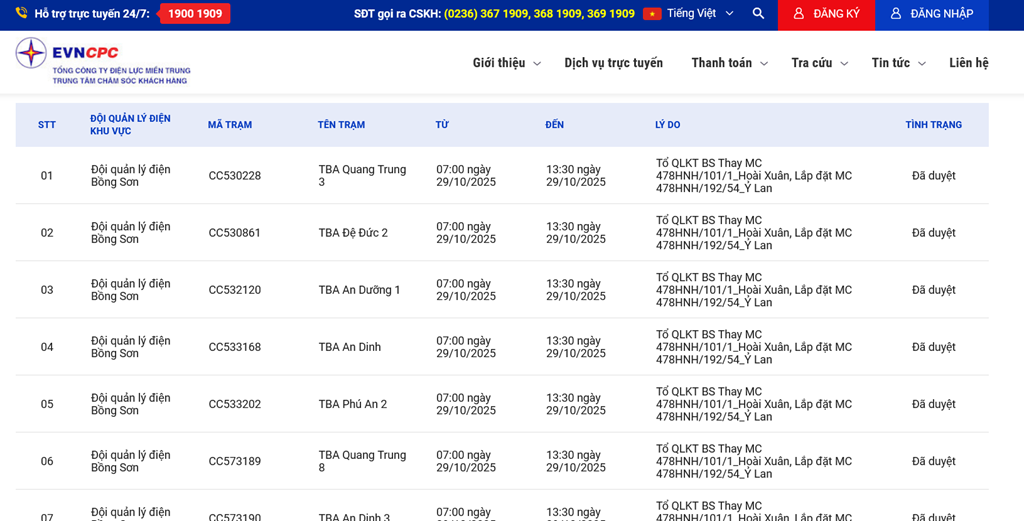The width and height of the screenshot is (1024, 521).
Task: Select station code CC530228 cell
Action: [235, 176]
